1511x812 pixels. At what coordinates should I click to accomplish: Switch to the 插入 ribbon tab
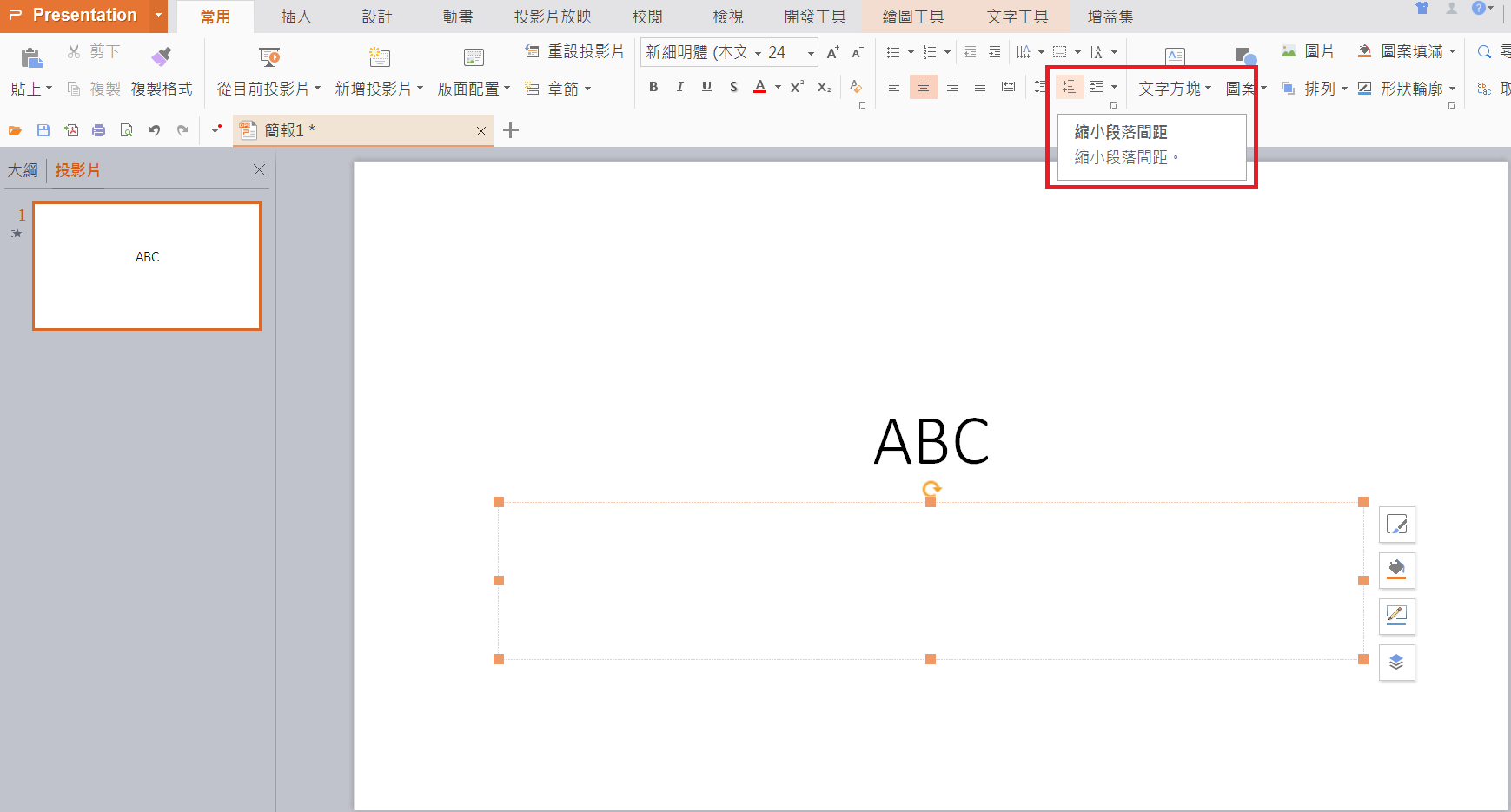click(x=295, y=17)
